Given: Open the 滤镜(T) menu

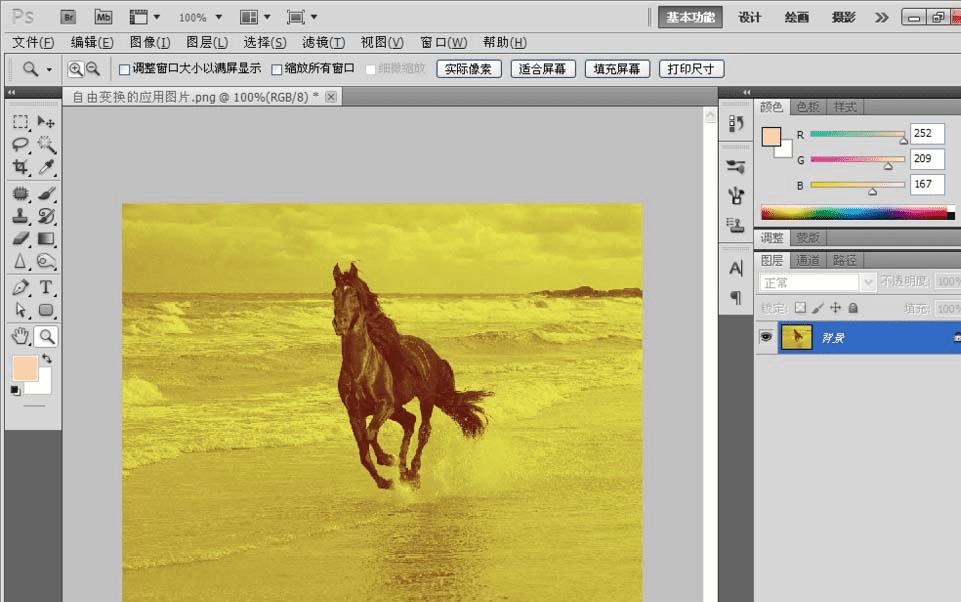Looking at the screenshot, I should click(323, 42).
